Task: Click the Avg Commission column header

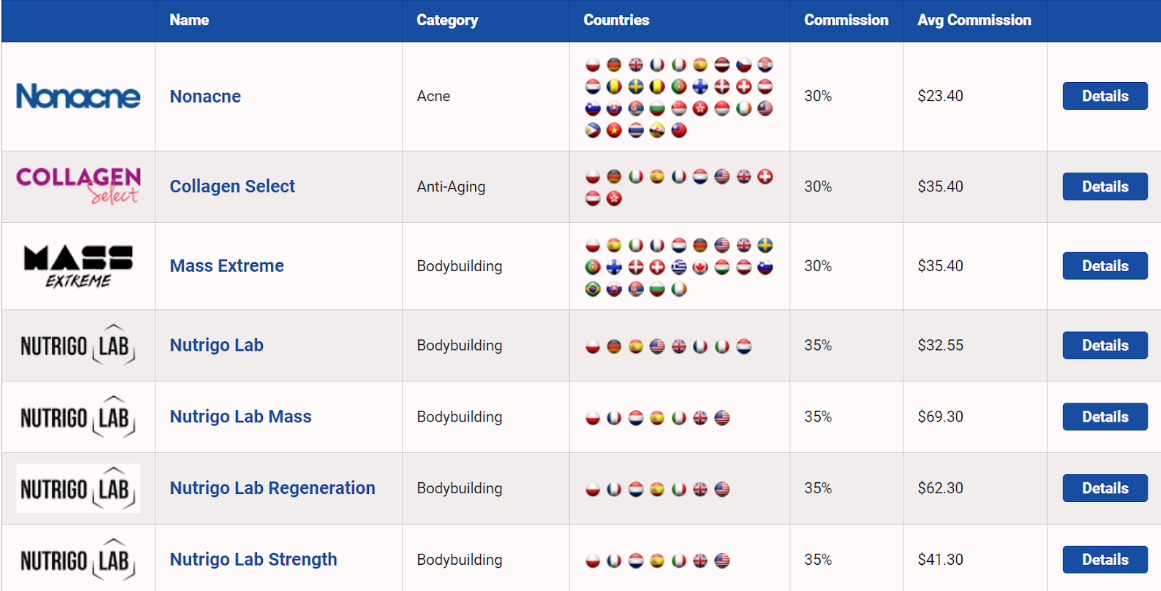Action: pos(974,20)
